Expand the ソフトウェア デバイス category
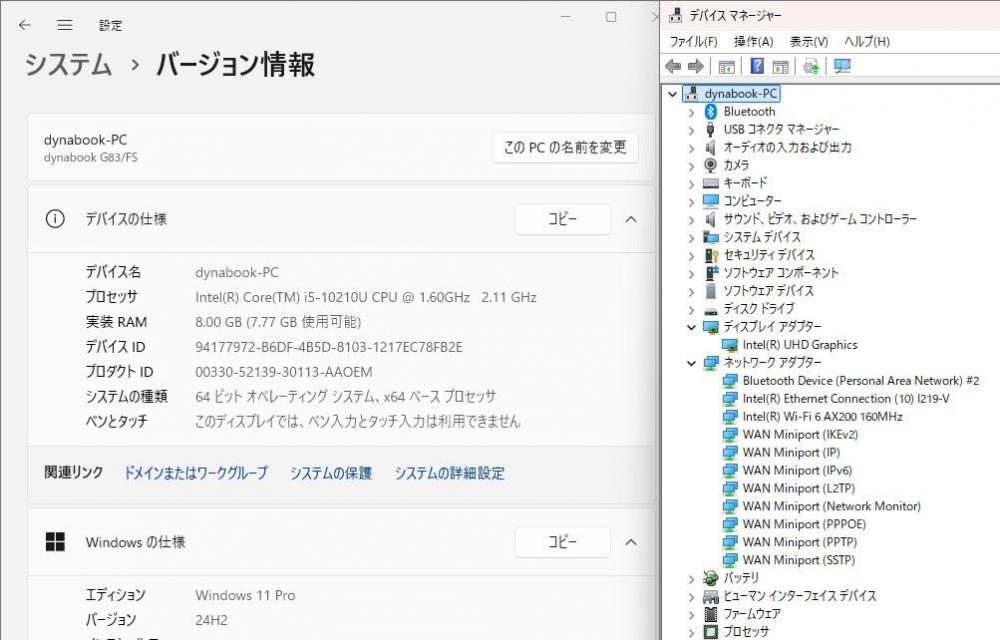1000x640 pixels. [692, 292]
